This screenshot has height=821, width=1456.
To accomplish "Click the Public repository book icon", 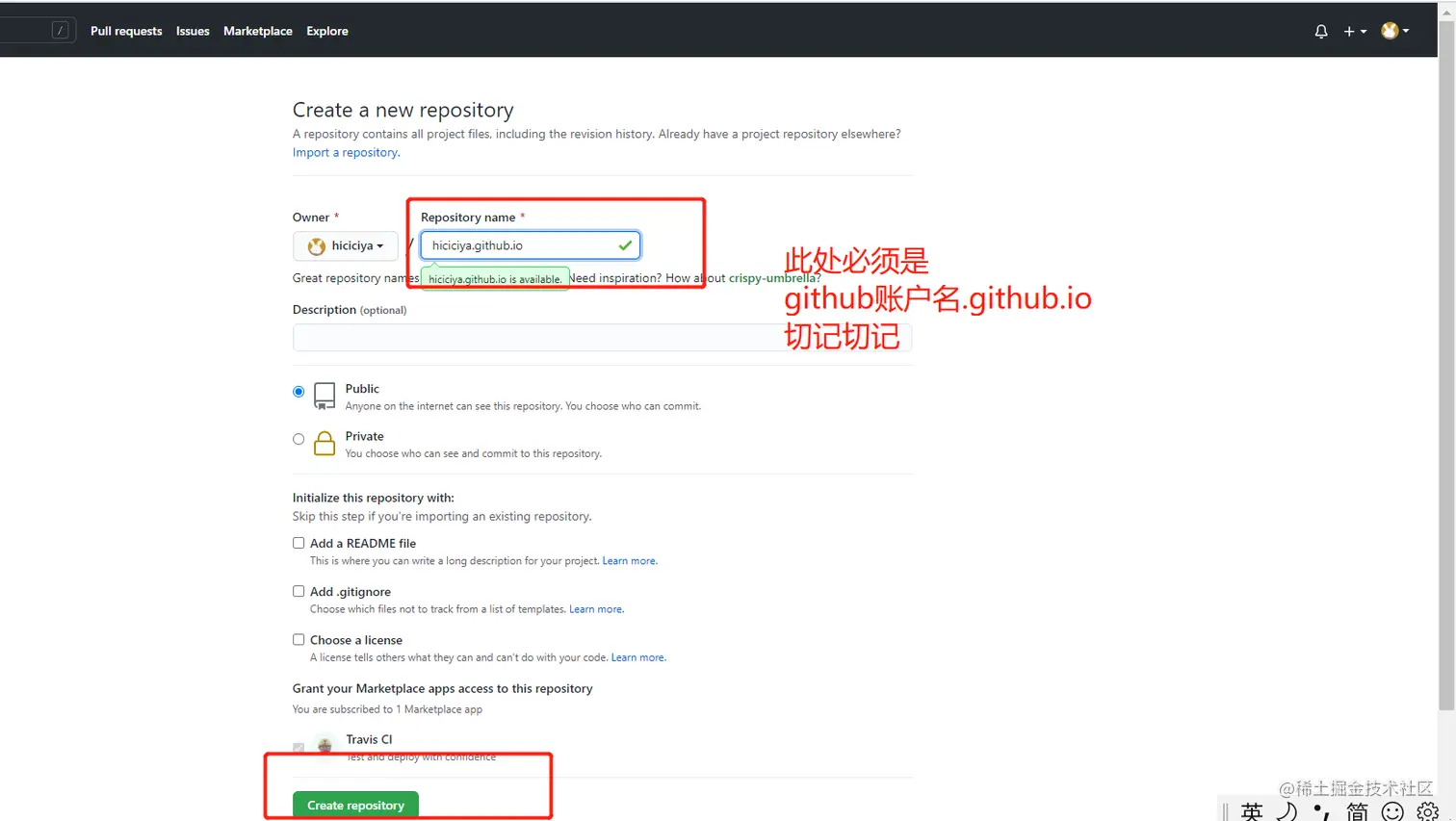I will [x=325, y=396].
